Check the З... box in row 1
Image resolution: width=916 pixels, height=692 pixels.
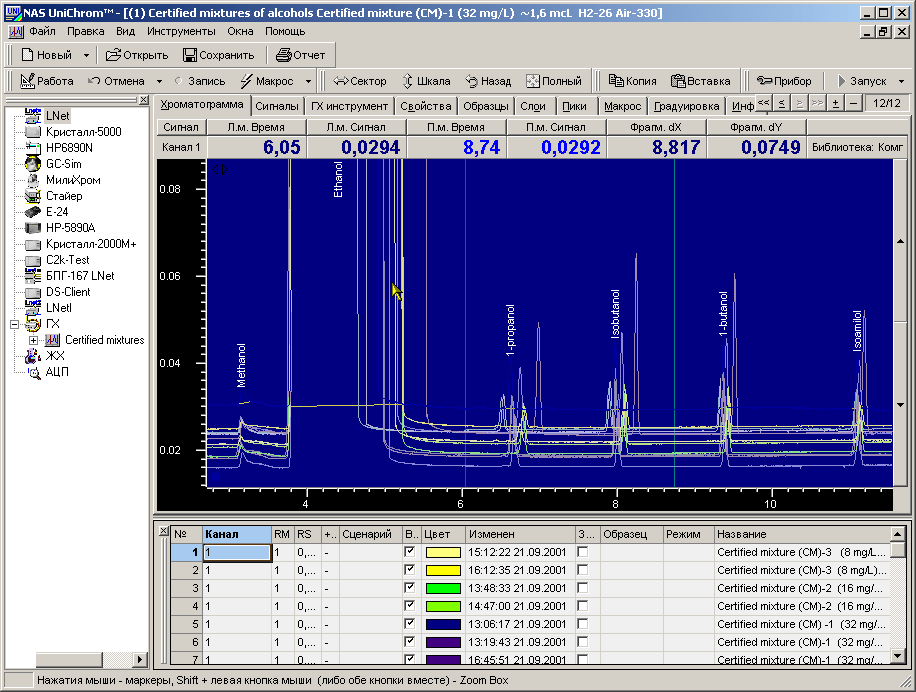coord(582,552)
